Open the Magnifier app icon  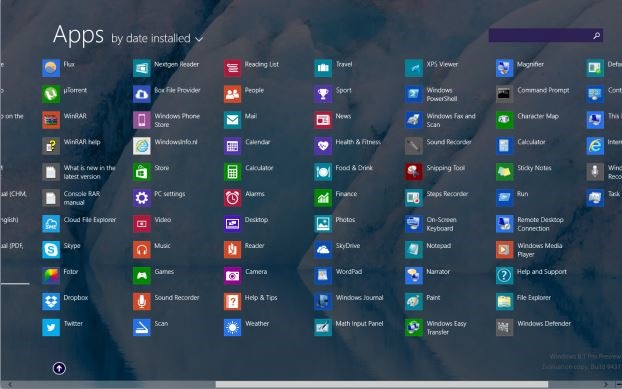tap(505, 68)
